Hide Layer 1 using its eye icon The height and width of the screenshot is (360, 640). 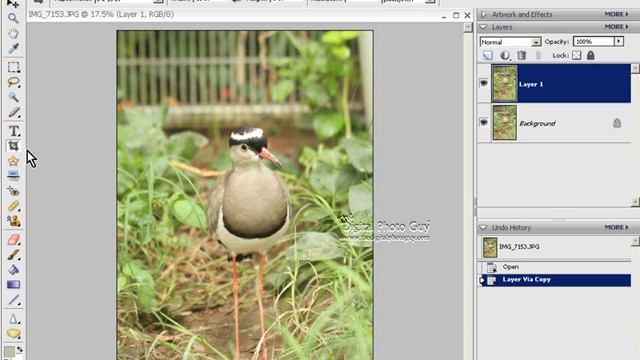click(x=484, y=83)
